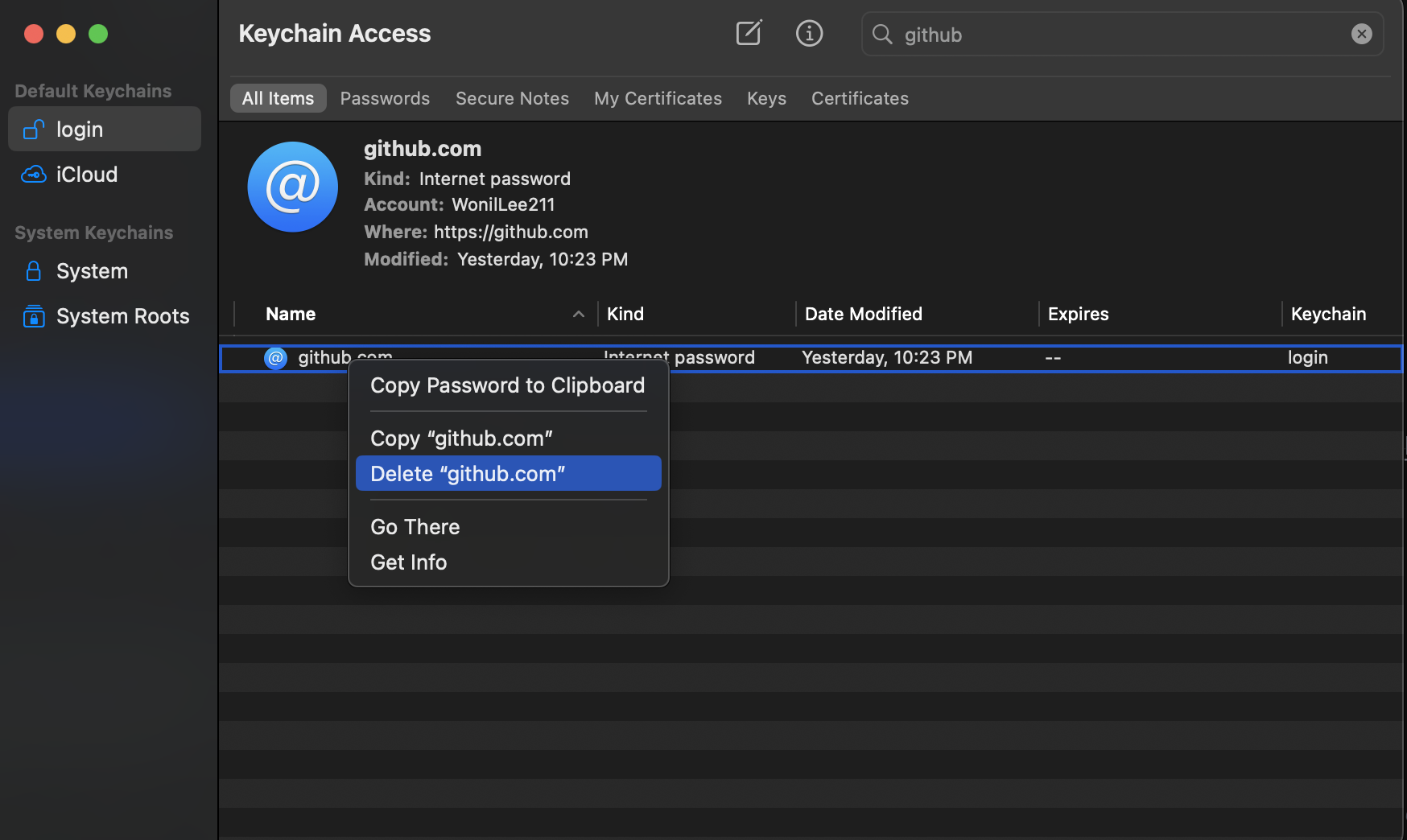Switch to the All Items tab
Screen dimensions: 1407x840
[x=278, y=98]
